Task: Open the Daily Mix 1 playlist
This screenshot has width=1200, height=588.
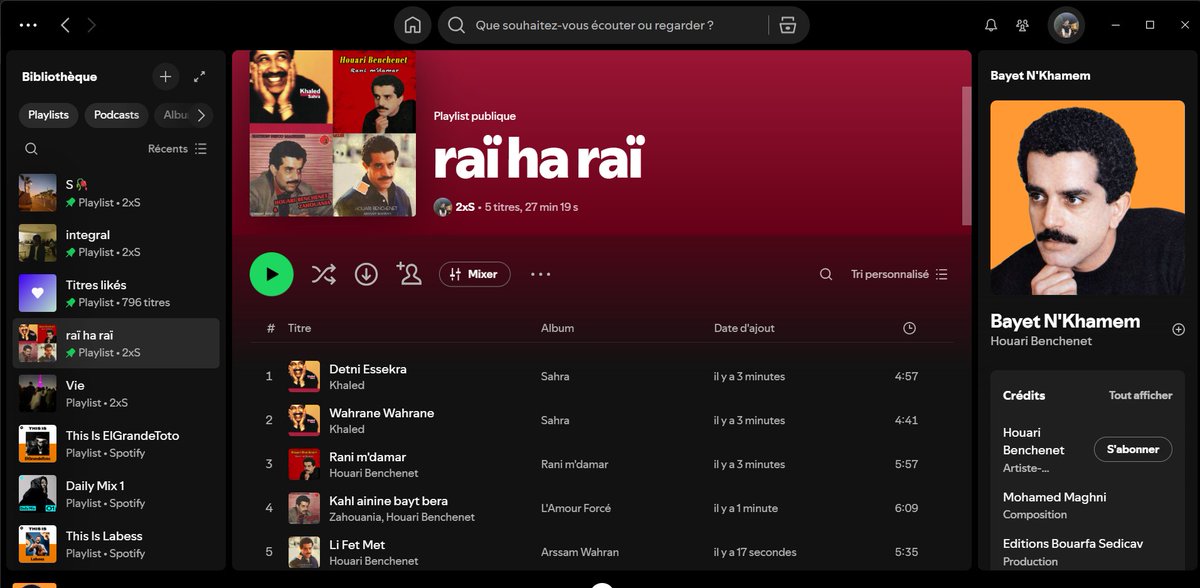Action: (116, 494)
